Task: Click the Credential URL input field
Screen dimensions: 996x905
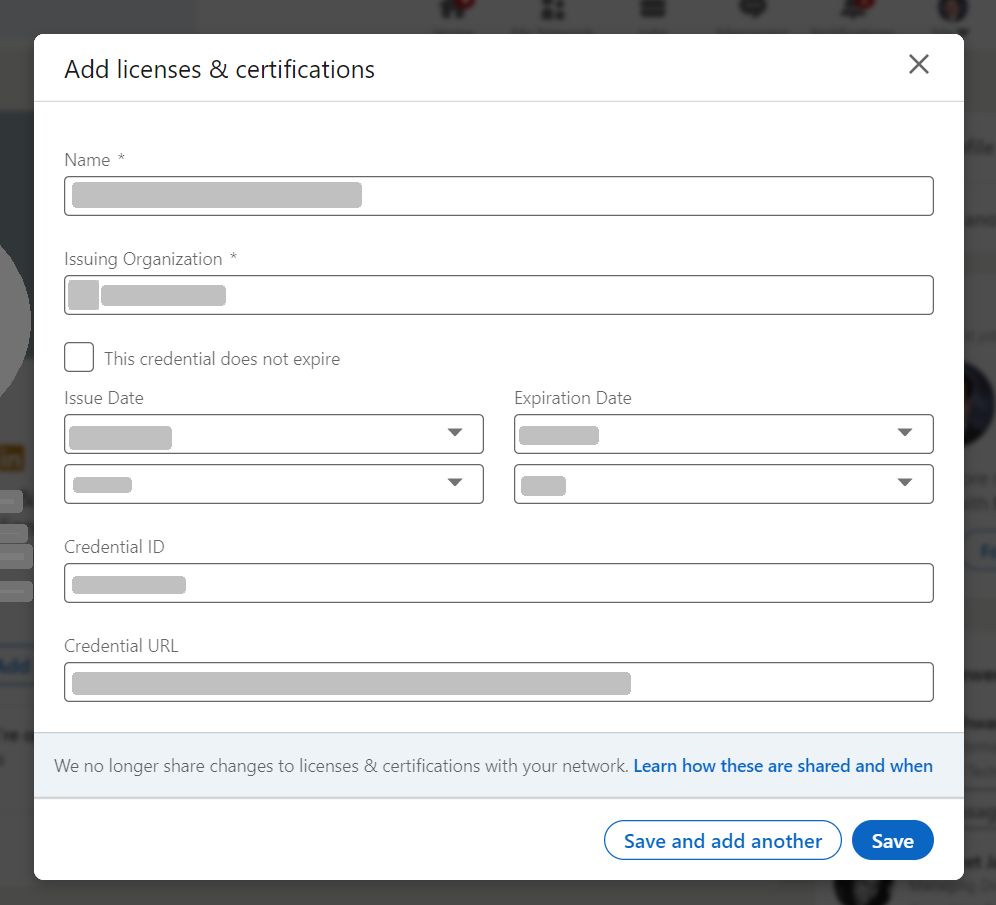Action: tap(499, 682)
